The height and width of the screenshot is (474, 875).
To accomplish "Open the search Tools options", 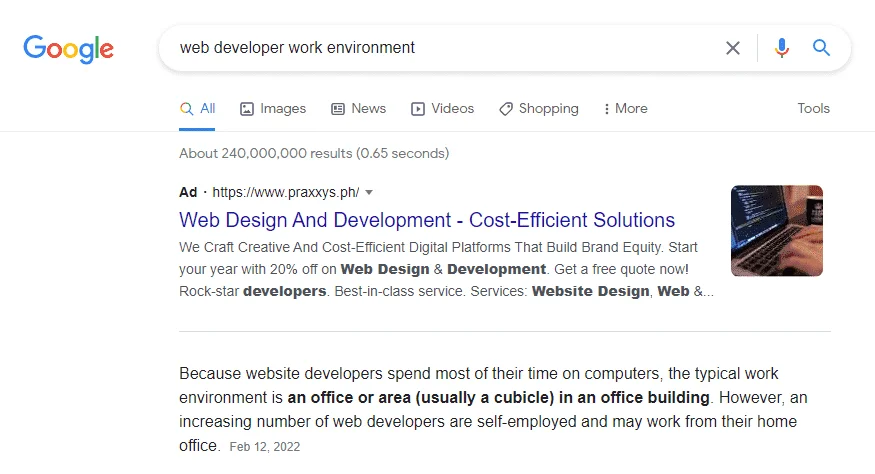I will coord(813,108).
